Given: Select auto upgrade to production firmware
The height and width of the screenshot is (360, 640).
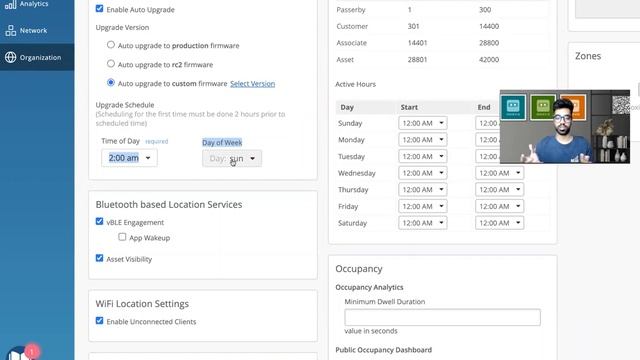Looking at the screenshot, I should tap(111, 44).
